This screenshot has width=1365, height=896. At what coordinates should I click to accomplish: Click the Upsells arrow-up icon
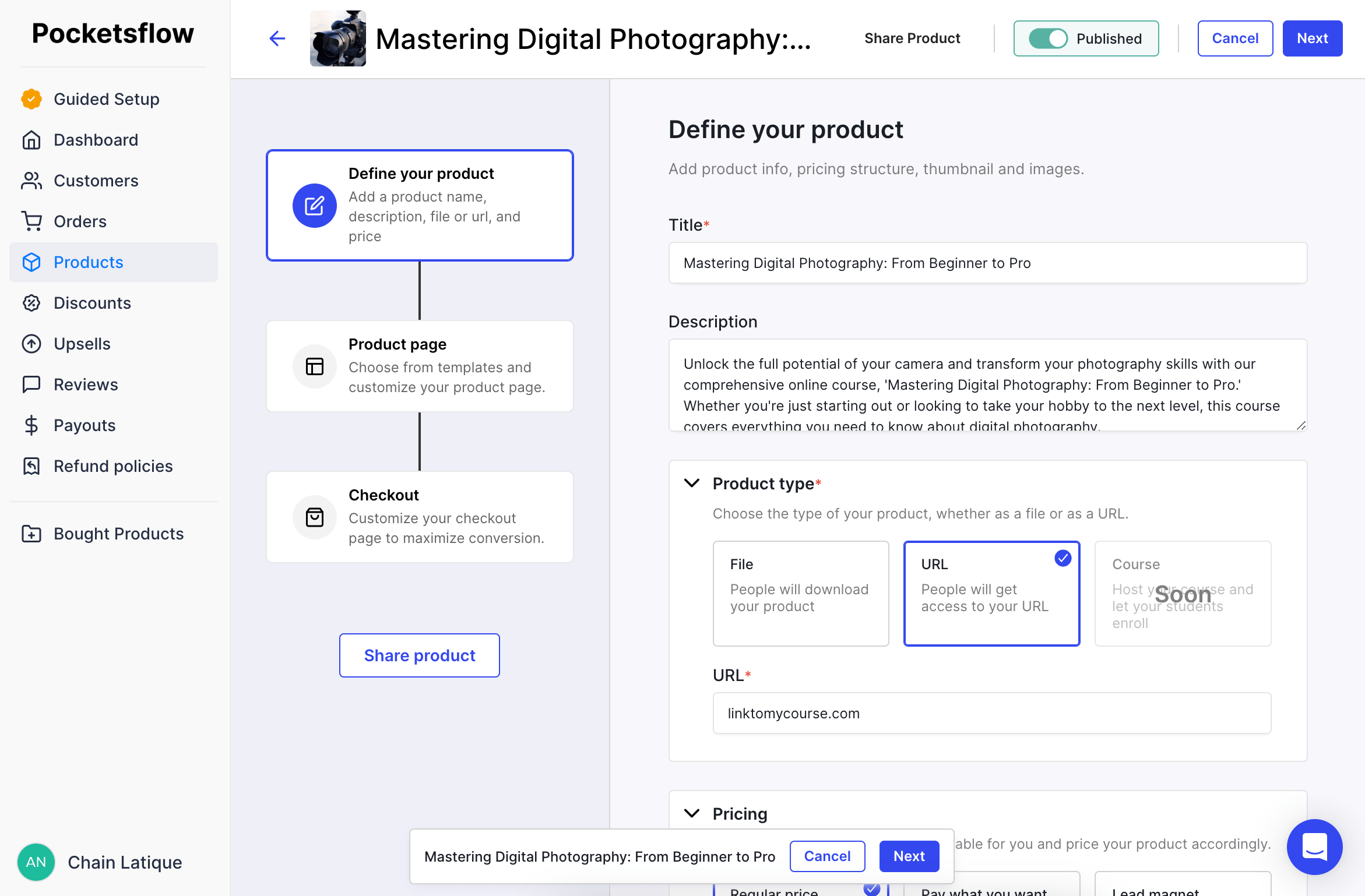coord(31,344)
